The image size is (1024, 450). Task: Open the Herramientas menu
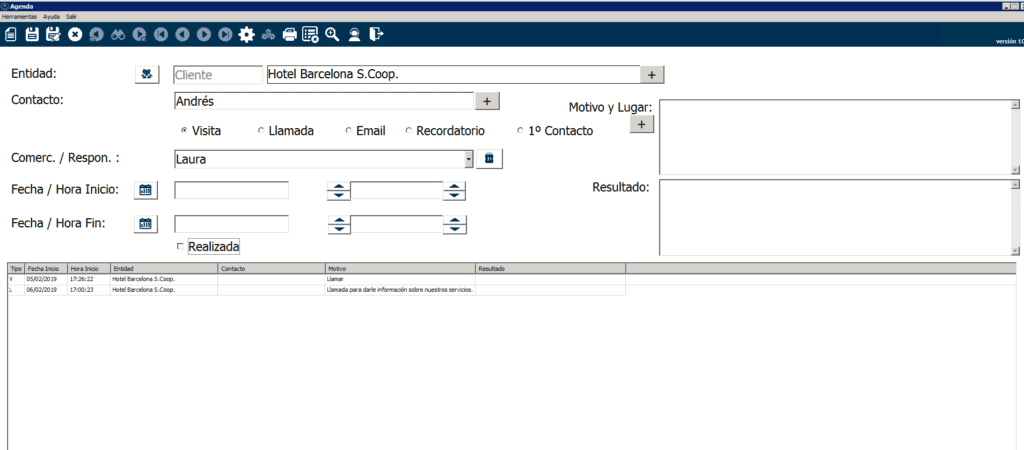(x=20, y=17)
